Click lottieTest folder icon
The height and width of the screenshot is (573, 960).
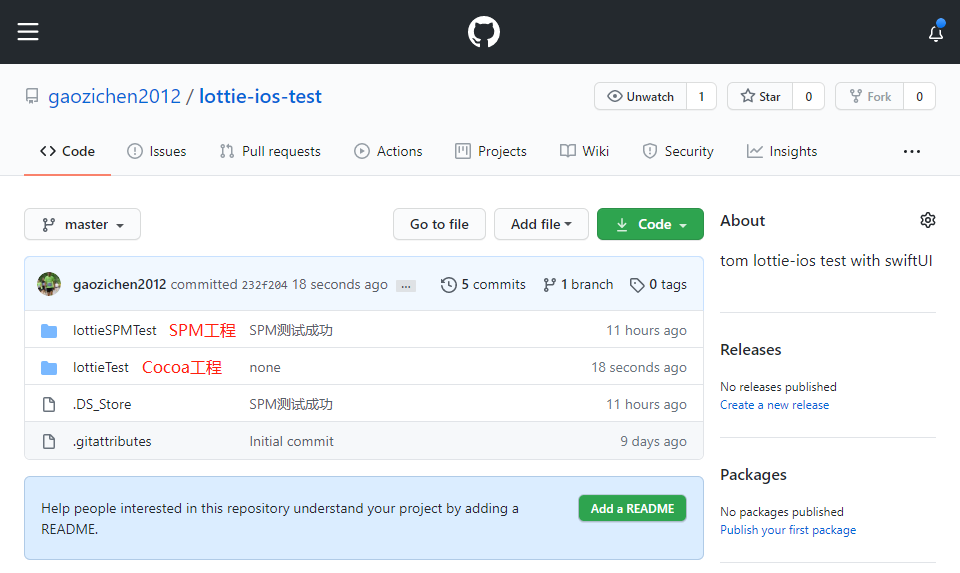pyautogui.click(x=49, y=368)
